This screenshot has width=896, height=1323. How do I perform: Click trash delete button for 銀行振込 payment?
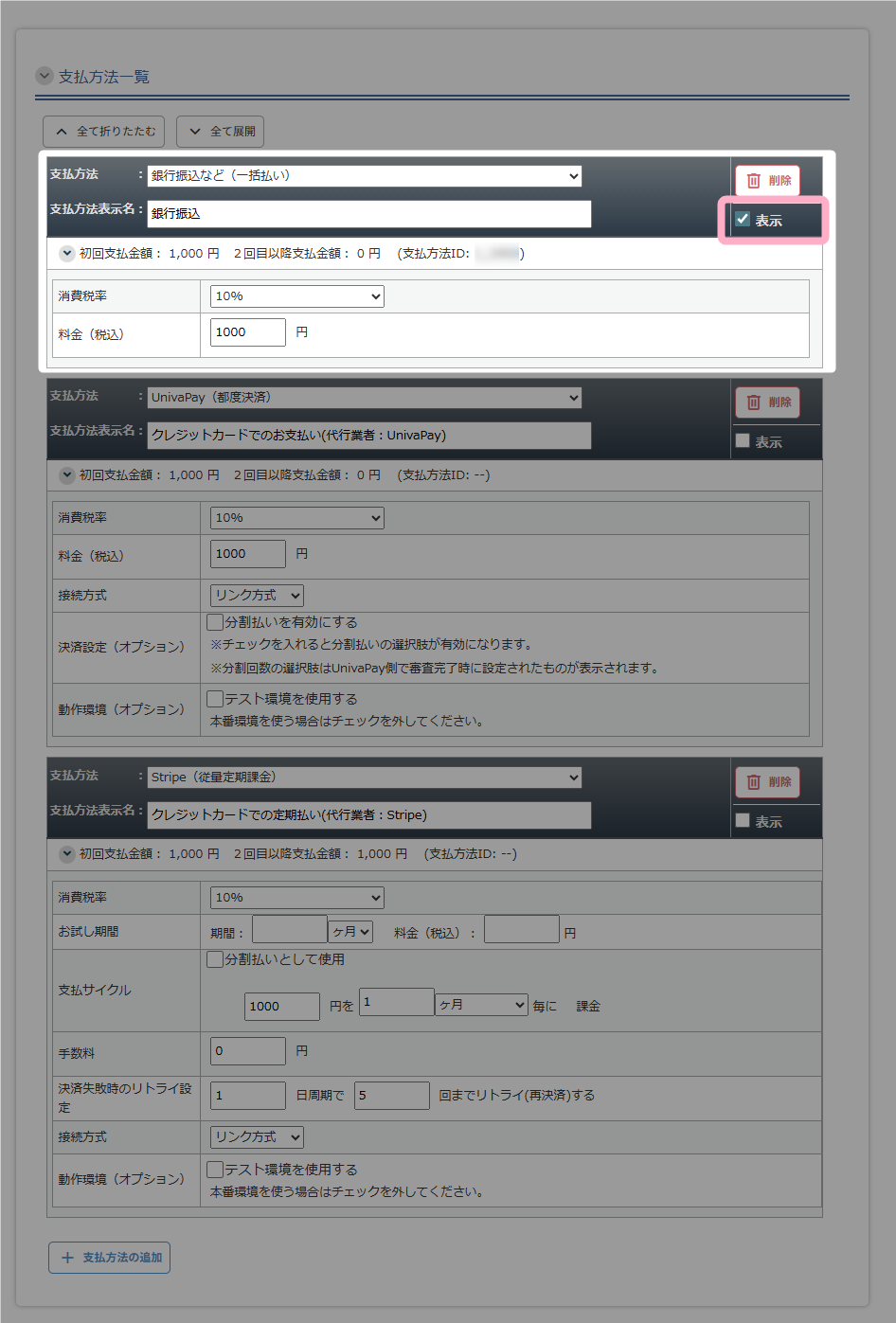tap(767, 181)
